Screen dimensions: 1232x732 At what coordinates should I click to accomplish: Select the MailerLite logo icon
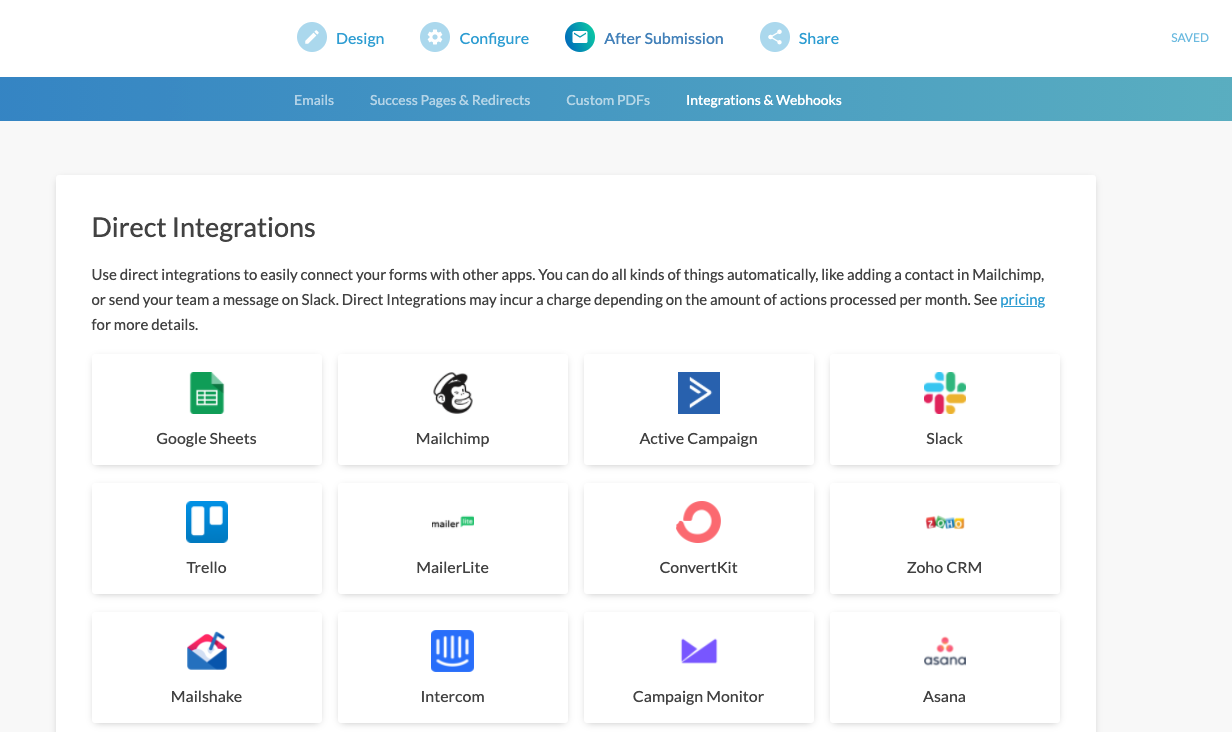pos(453,522)
